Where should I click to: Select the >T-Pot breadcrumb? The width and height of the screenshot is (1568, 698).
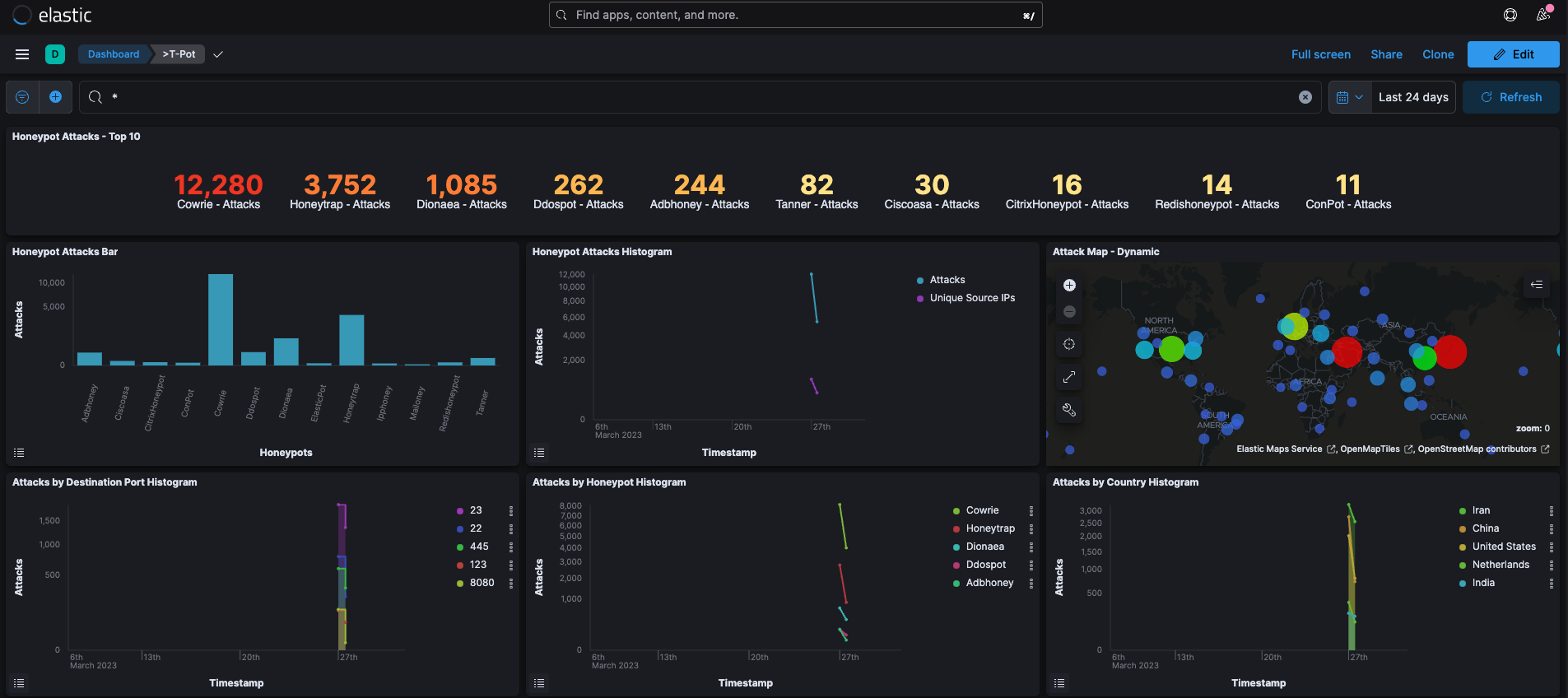[179, 54]
